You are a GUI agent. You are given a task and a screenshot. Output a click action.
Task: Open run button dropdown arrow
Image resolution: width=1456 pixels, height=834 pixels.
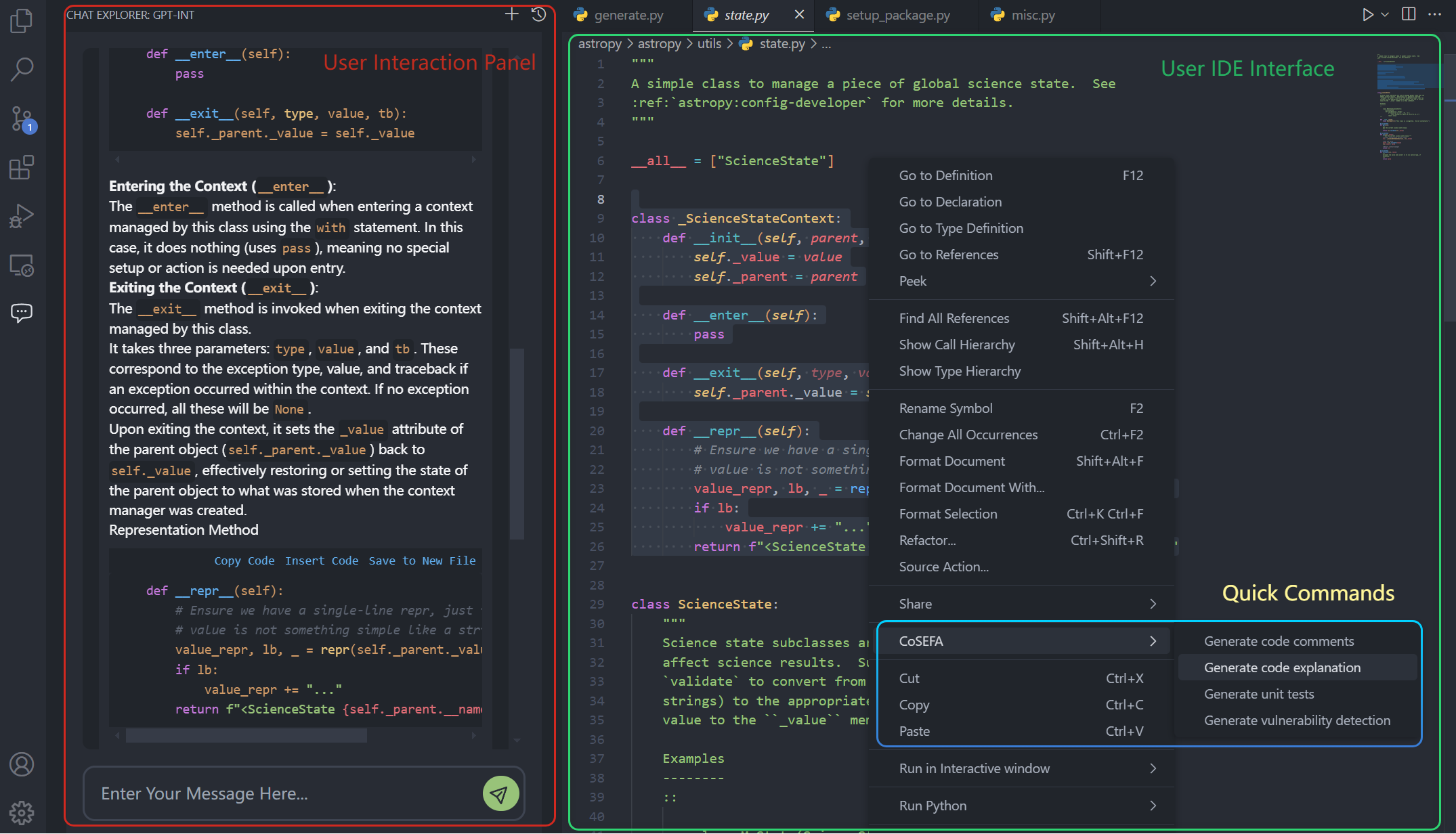pyautogui.click(x=1385, y=14)
